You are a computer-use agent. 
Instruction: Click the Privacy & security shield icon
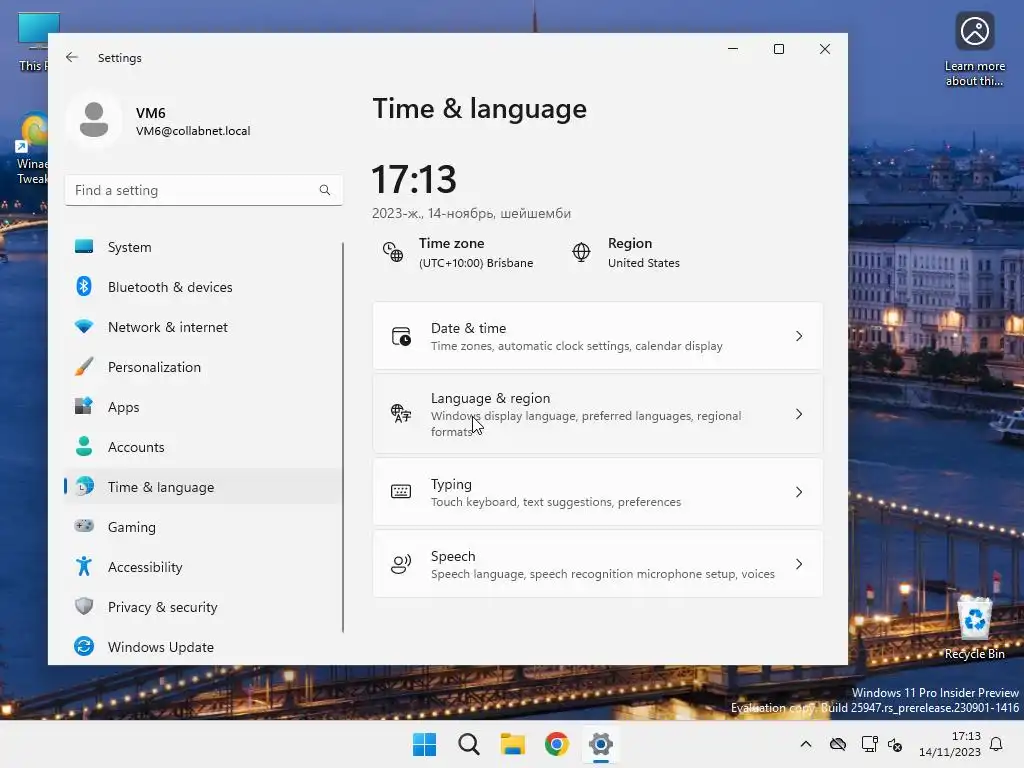click(84, 606)
